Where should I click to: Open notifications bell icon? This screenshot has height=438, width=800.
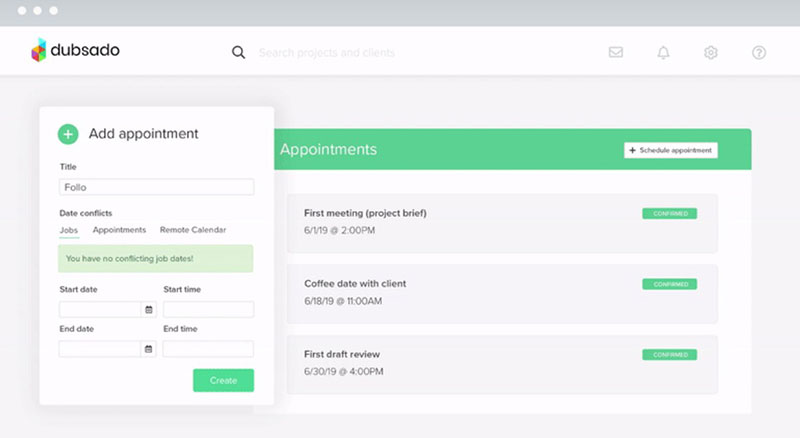(x=663, y=52)
